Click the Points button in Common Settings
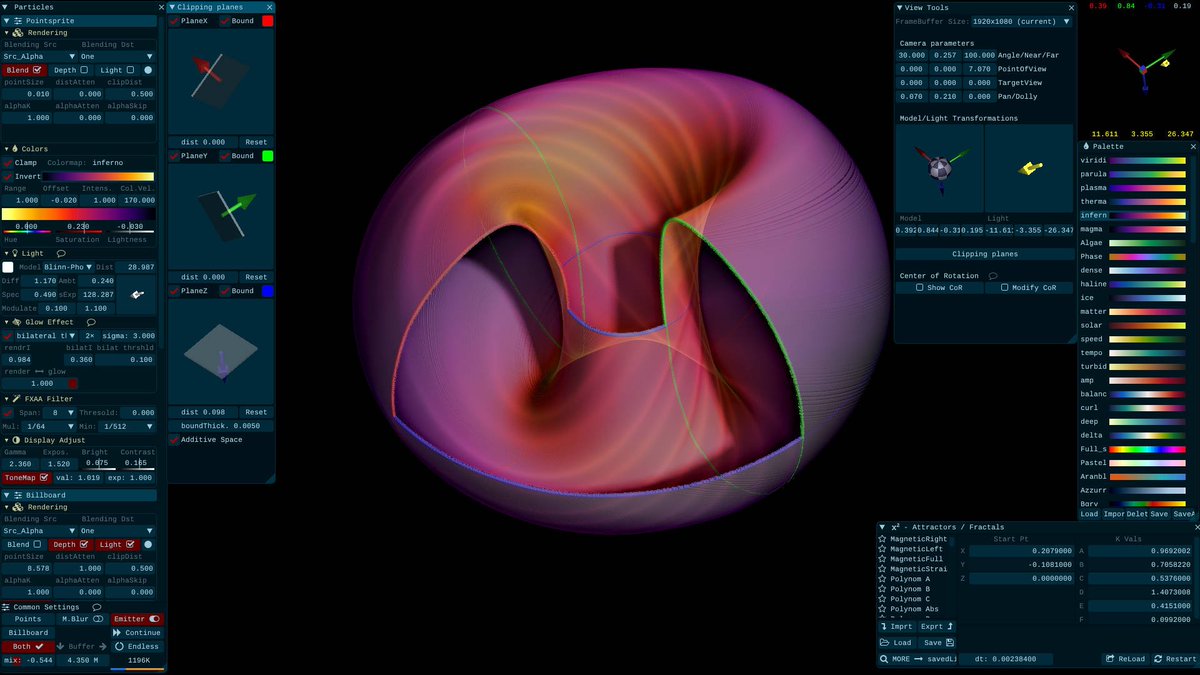The height and width of the screenshot is (675, 1200). [x=28, y=619]
